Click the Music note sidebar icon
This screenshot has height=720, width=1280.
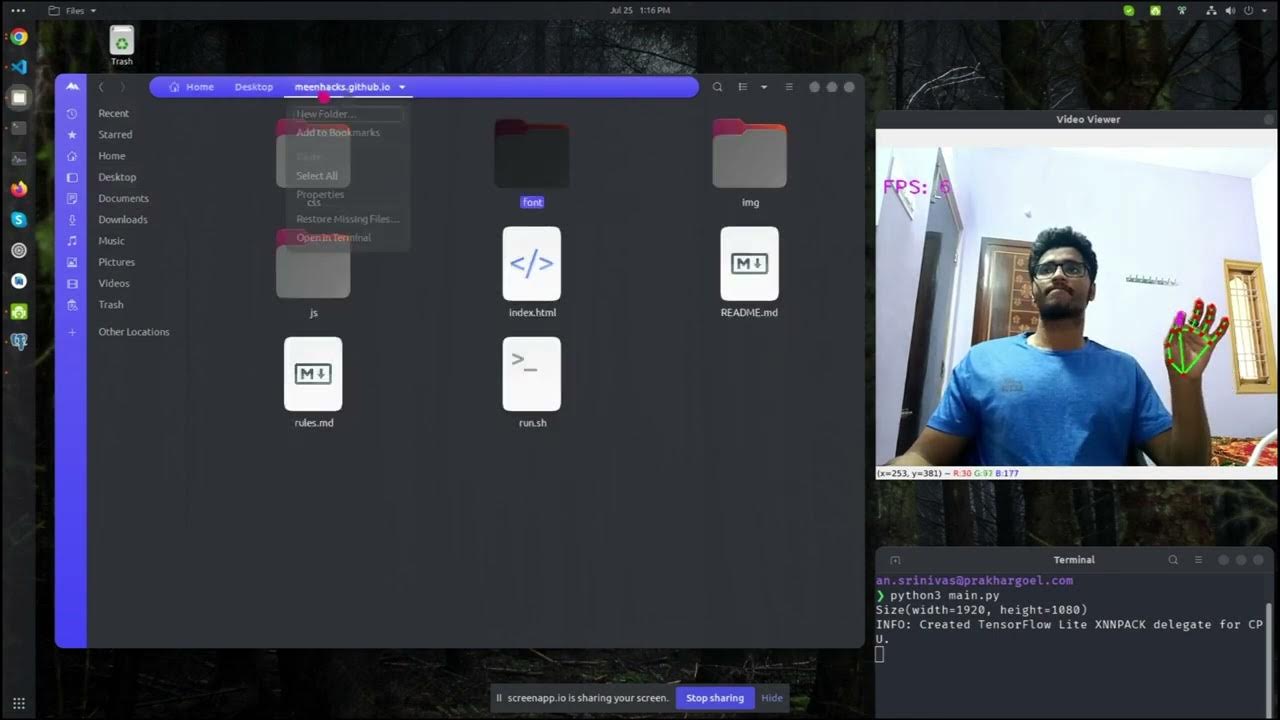point(72,241)
